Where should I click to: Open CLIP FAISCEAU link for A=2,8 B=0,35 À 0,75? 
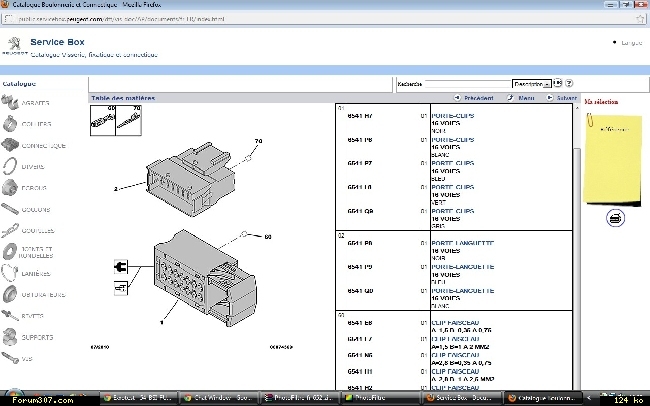(x=455, y=355)
